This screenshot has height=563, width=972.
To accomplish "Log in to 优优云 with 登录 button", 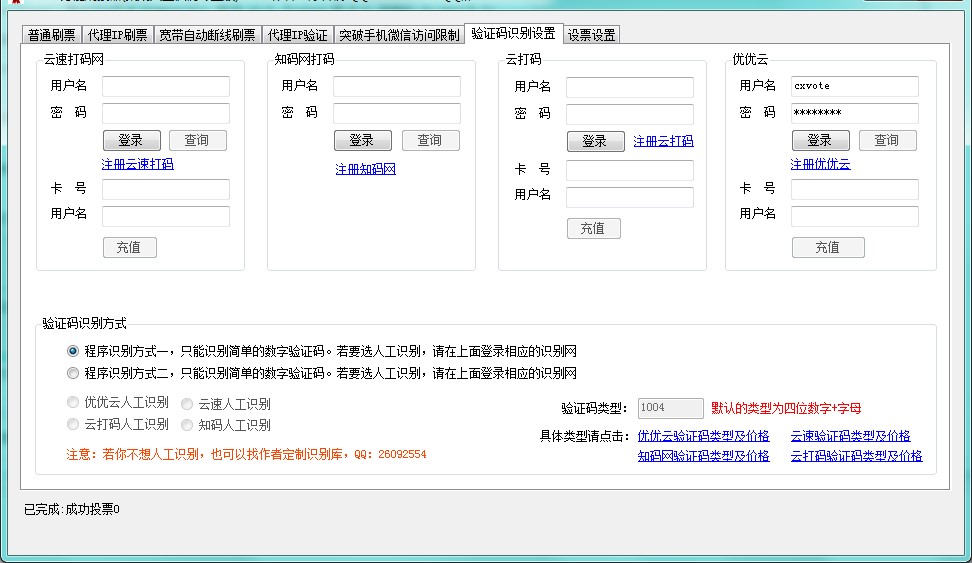I will pos(820,140).
